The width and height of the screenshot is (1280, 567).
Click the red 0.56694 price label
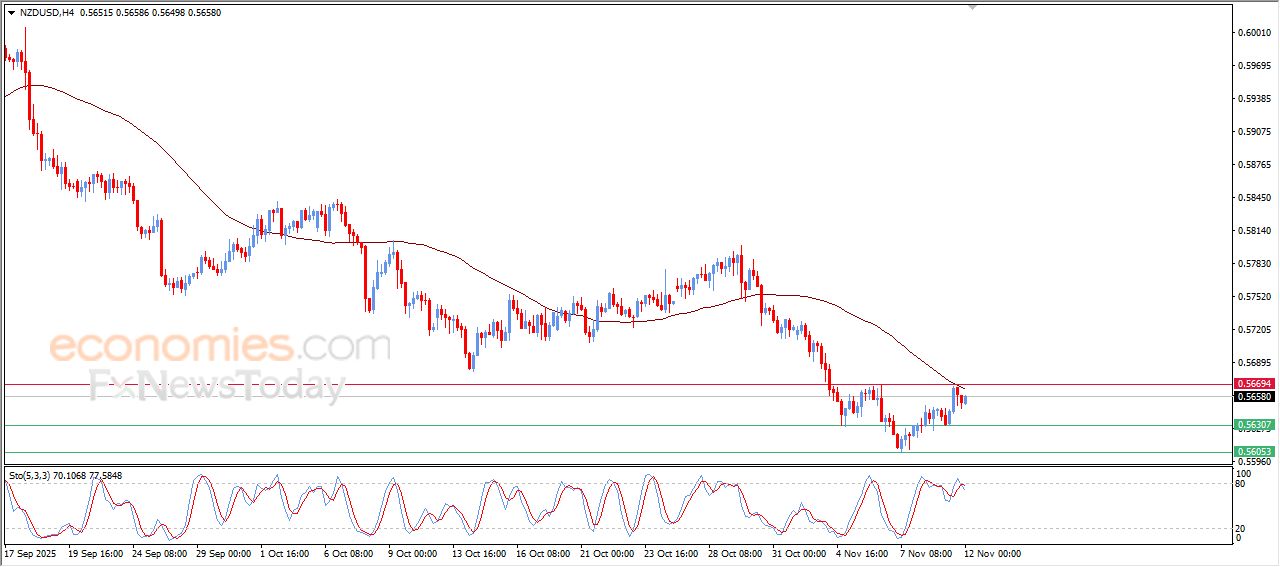[1253, 384]
